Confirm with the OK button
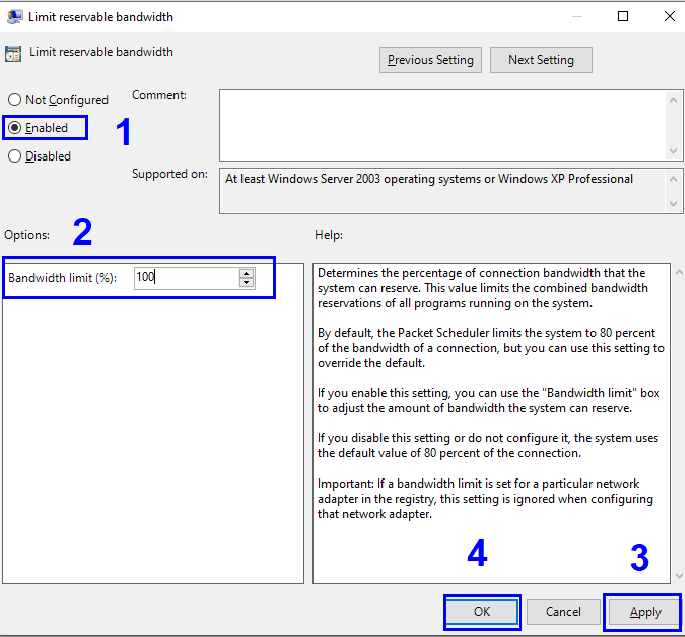The width and height of the screenshot is (685, 637). 482,612
